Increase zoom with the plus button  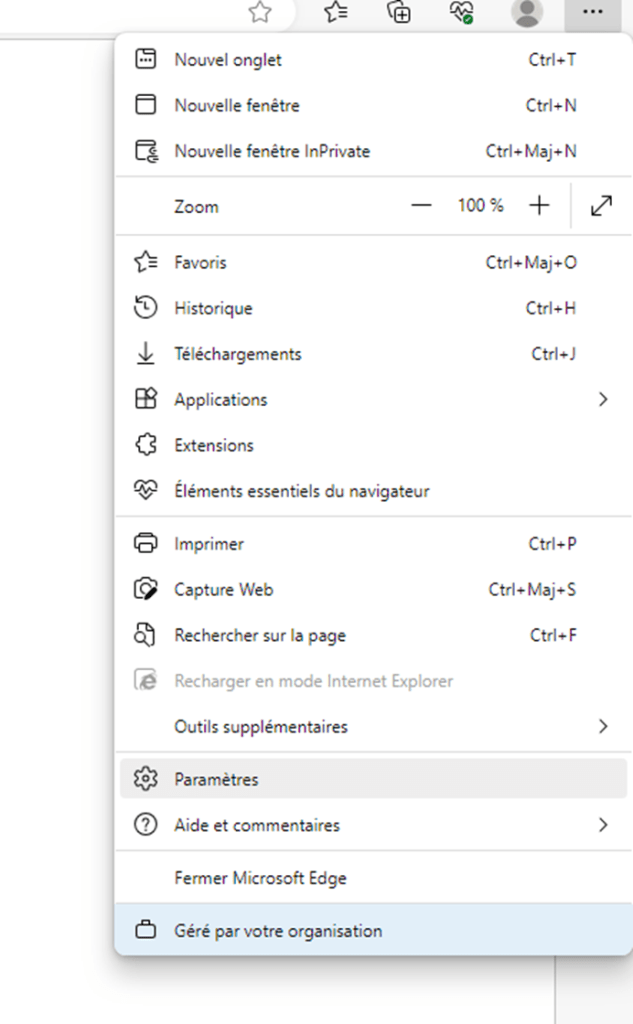coord(540,206)
